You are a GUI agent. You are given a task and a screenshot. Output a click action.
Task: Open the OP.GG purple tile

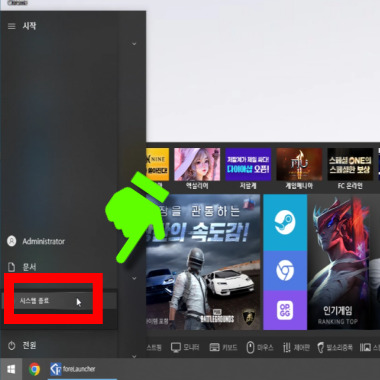coord(285,310)
